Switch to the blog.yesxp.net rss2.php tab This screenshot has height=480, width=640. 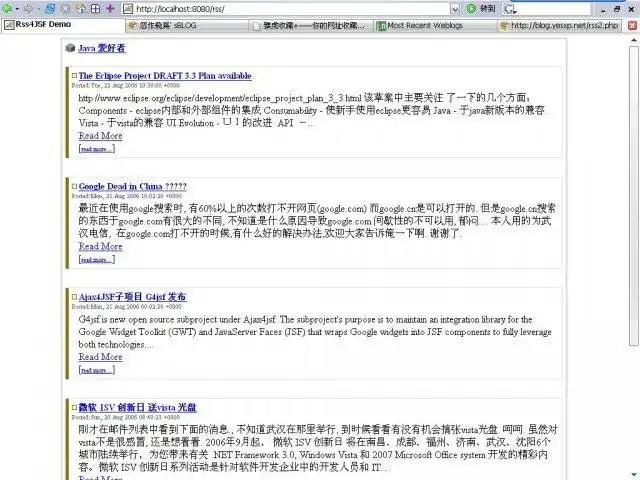point(560,25)
